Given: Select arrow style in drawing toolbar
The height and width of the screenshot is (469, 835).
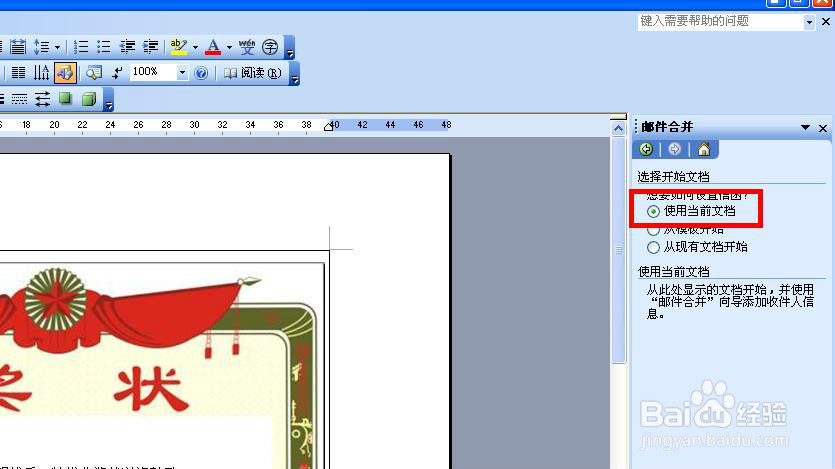Looking at the screenshot, I should 42,98.
